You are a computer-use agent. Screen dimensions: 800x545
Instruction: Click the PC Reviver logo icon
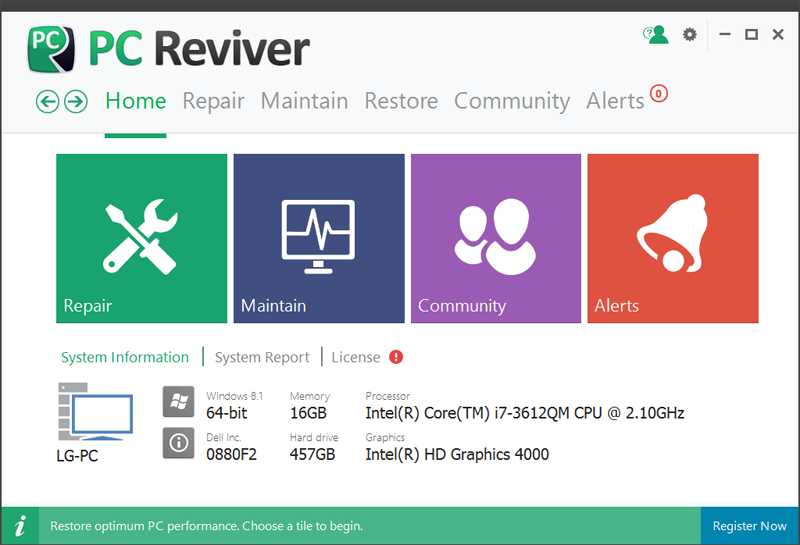click(x=51, y=49)
